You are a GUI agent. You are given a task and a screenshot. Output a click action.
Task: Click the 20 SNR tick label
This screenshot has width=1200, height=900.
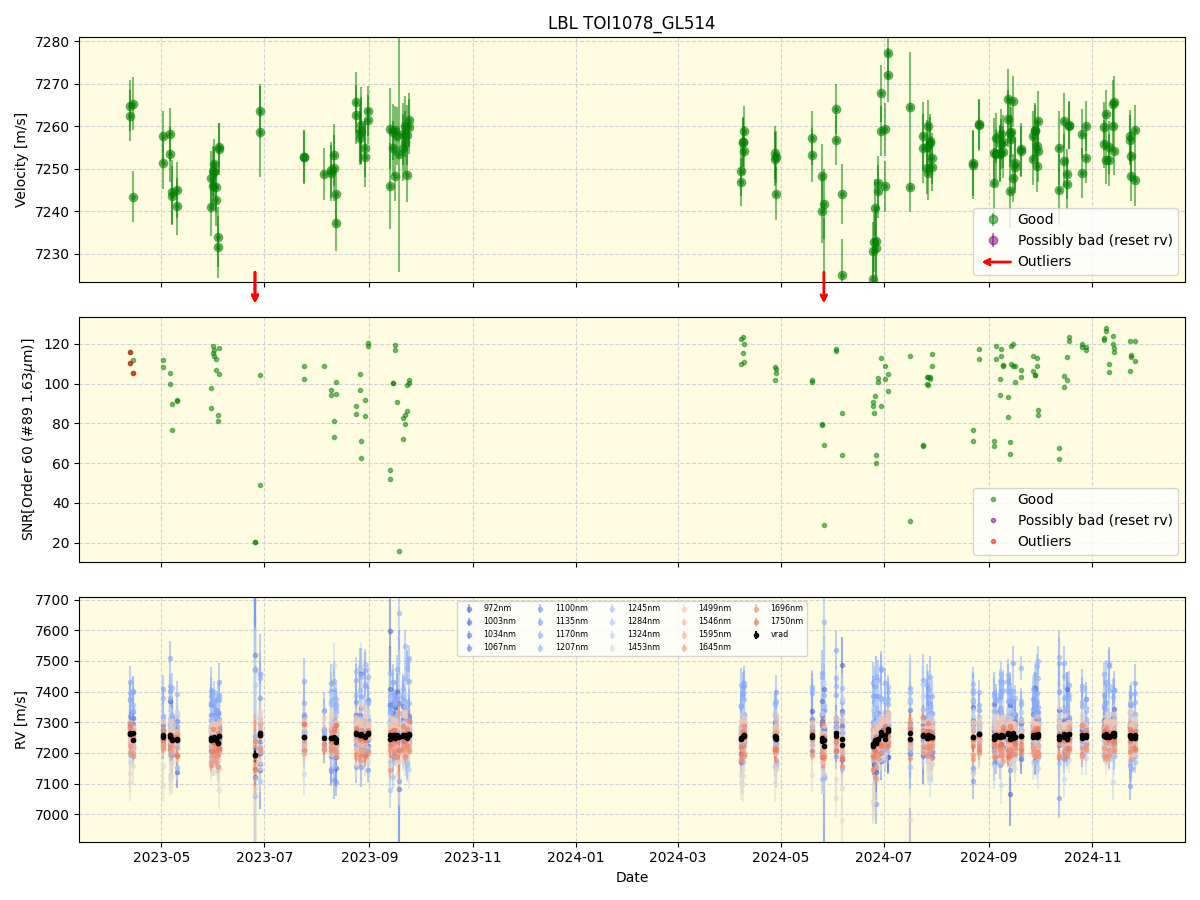pos(63,543)
